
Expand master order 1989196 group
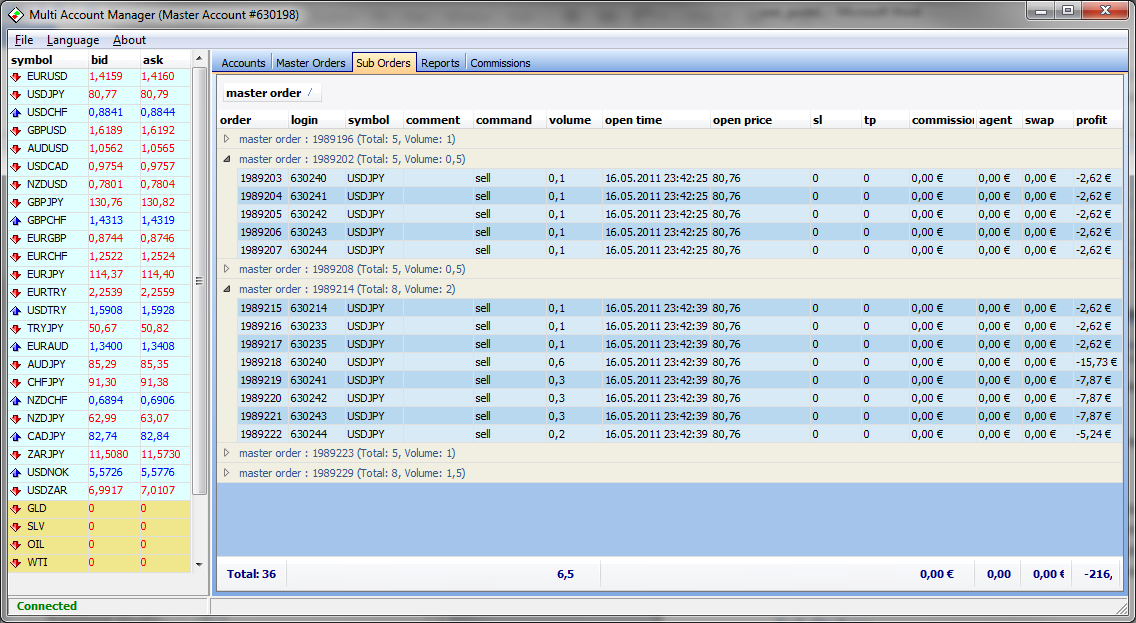tap(227, 139)
